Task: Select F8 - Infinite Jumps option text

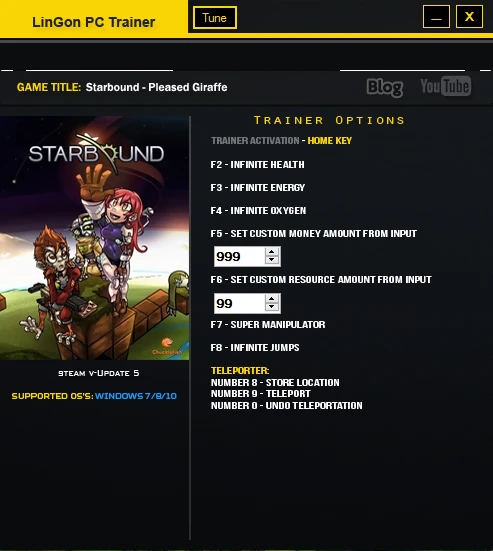Action: [x=255, y=348]
